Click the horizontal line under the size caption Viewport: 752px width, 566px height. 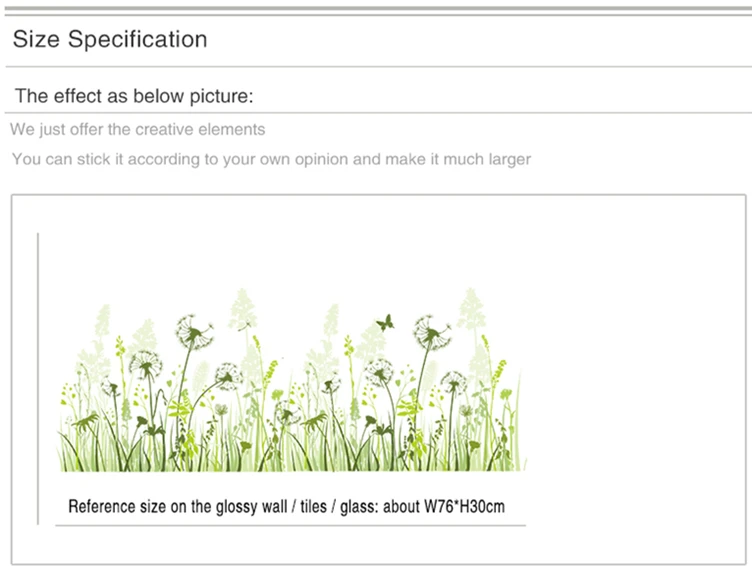(x=291, y=526)
